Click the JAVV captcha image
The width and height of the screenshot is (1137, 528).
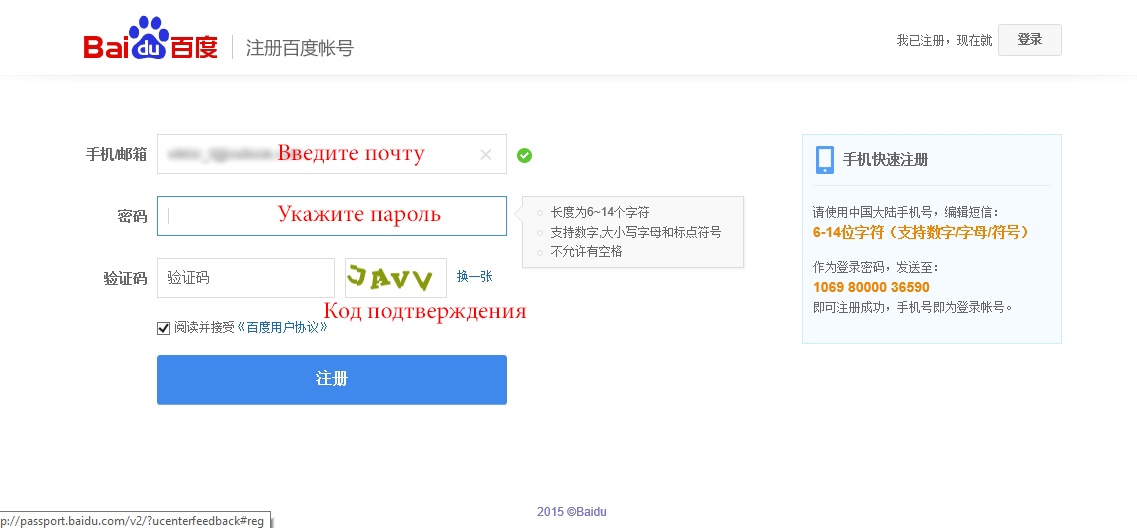pyautogui.click(x=396, y=278)
